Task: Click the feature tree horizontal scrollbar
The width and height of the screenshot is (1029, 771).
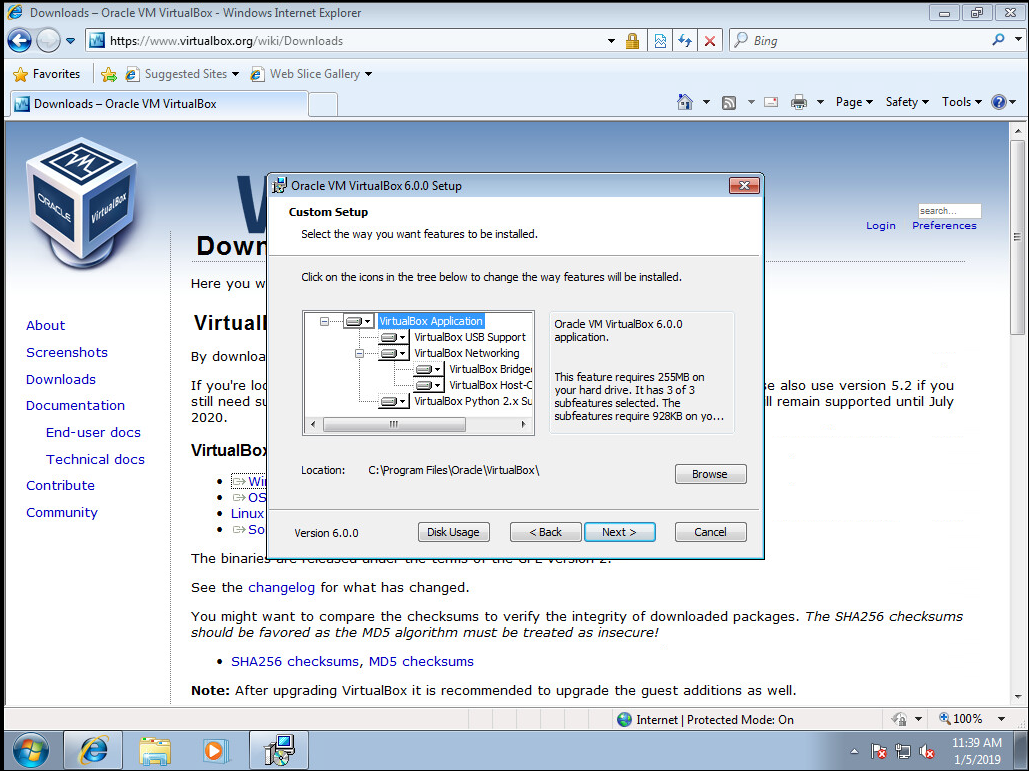Action: click(x=394, y=424)
